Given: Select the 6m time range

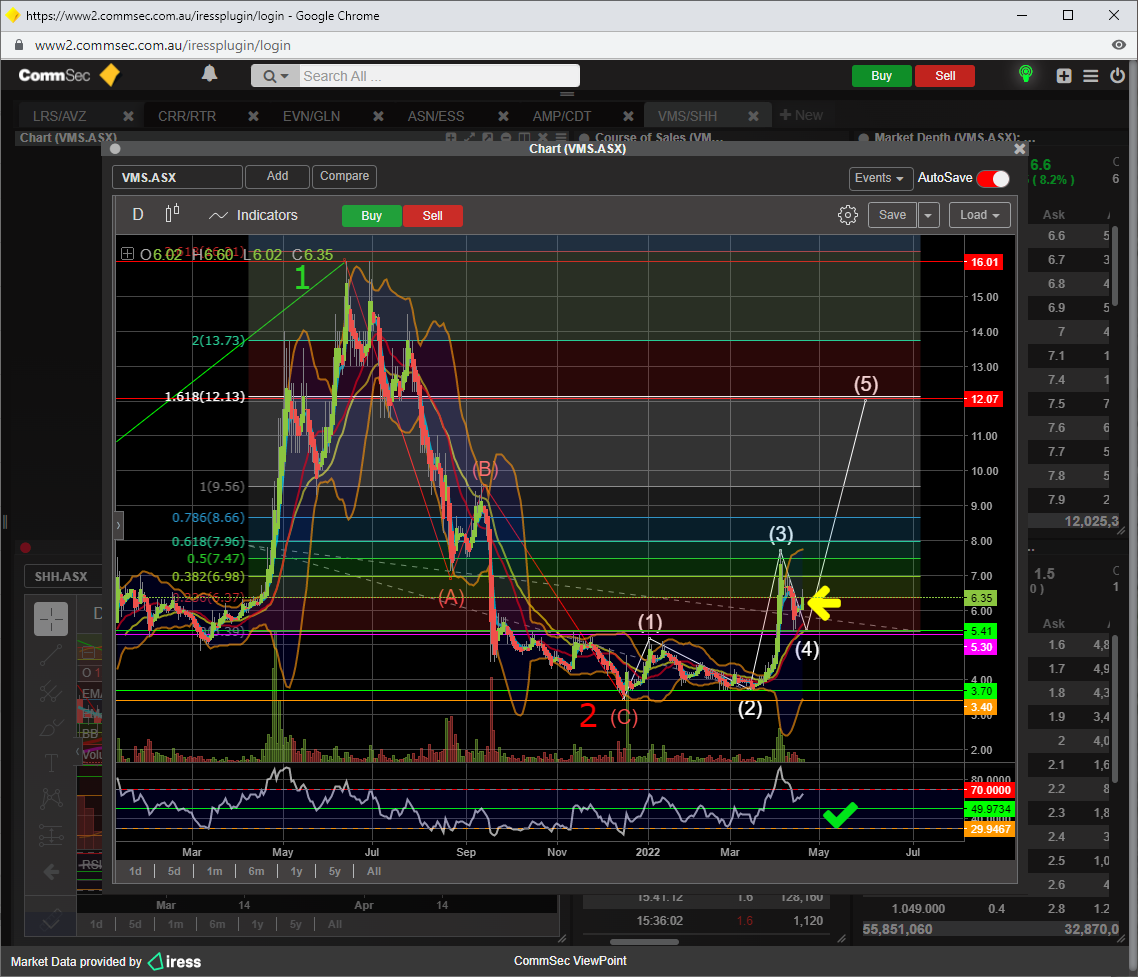Looking at the screenshot, I should point(256,871).
